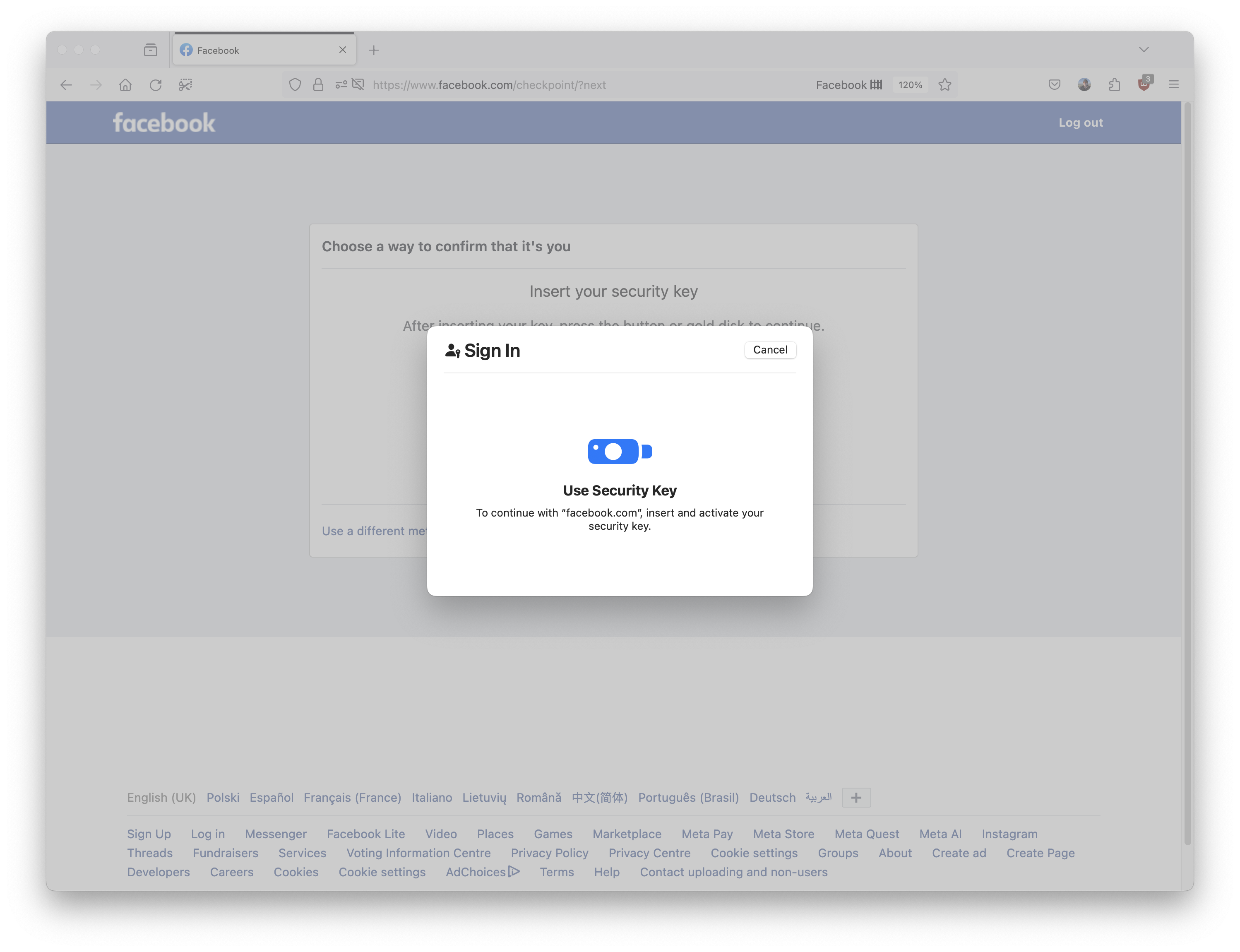Open the extensions puzzle-piece icon
Screen dimensions: 1240x952
tap(1115, 84)
